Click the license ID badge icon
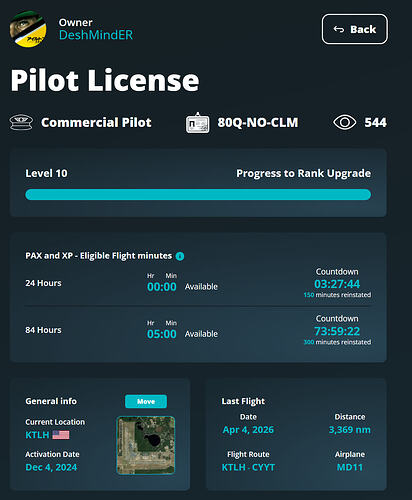The height and width of the screenshot is (500, 412). 198,123
